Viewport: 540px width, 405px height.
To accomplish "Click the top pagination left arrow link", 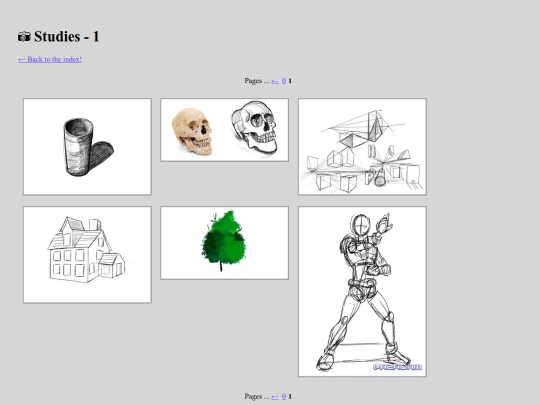I will (275, 81).
